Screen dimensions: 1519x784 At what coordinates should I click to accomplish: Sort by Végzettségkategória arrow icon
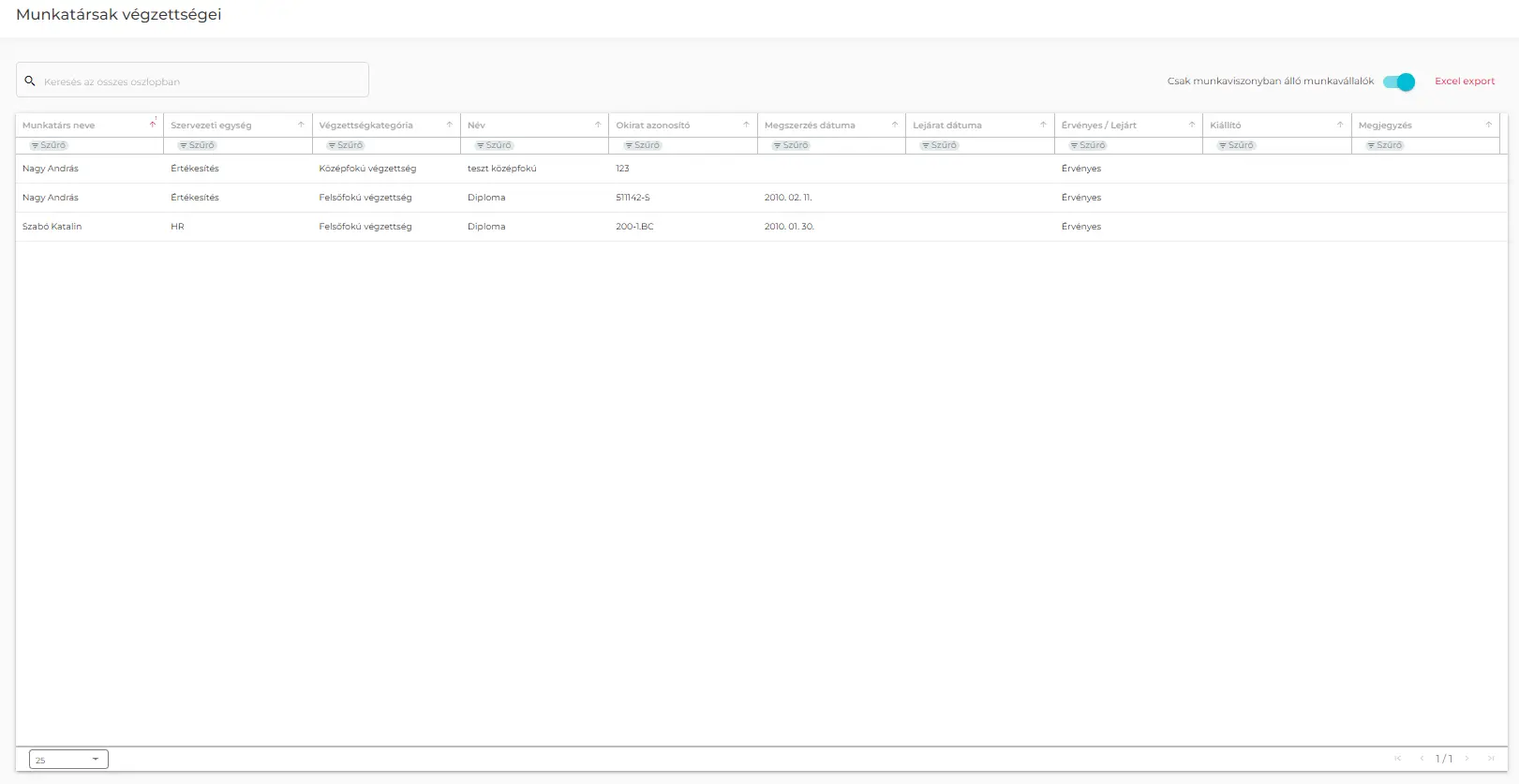coord(449,125)
